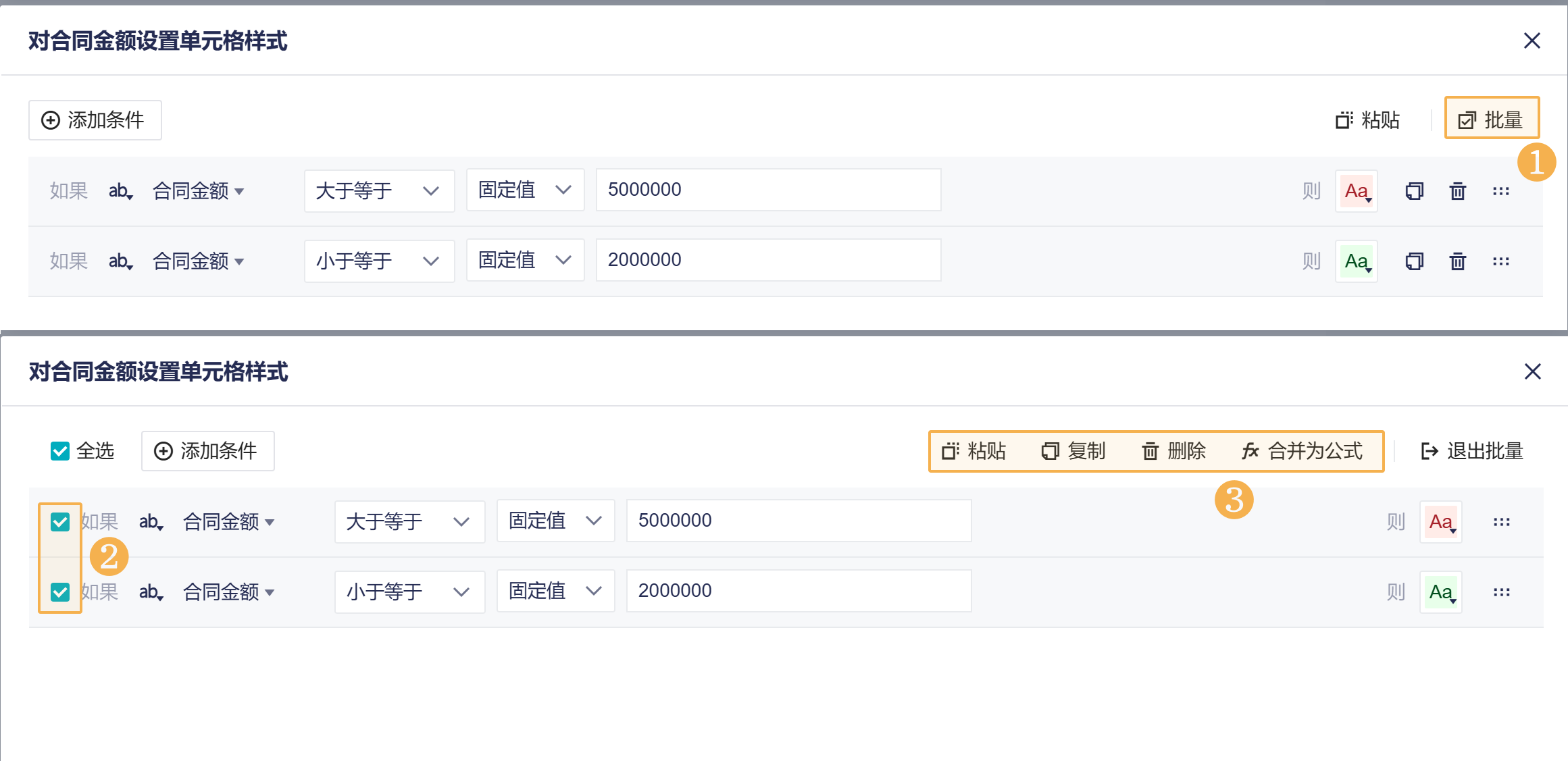Click 添加条件 button in top panel

pos(95,120)
